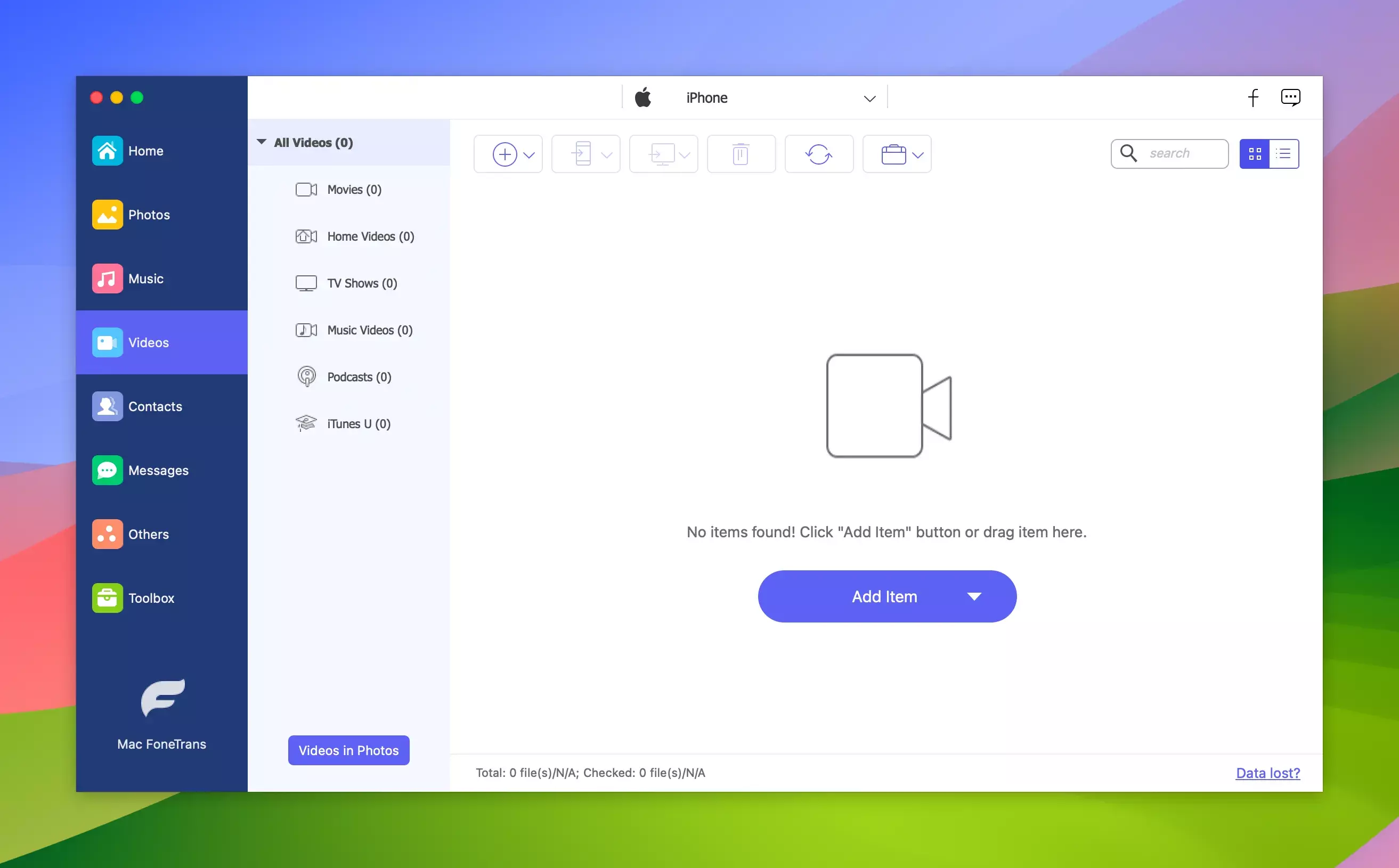Select Music Videos category
Image resolution: width=1399 pixels, height=868 pixels.
(369, 330)
